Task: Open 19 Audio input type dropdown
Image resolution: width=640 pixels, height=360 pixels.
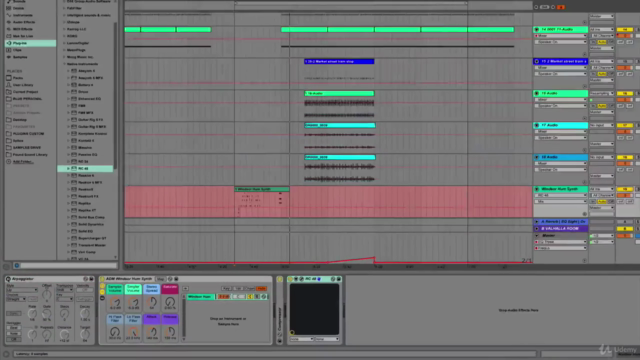Action: [x=602, y=93]
